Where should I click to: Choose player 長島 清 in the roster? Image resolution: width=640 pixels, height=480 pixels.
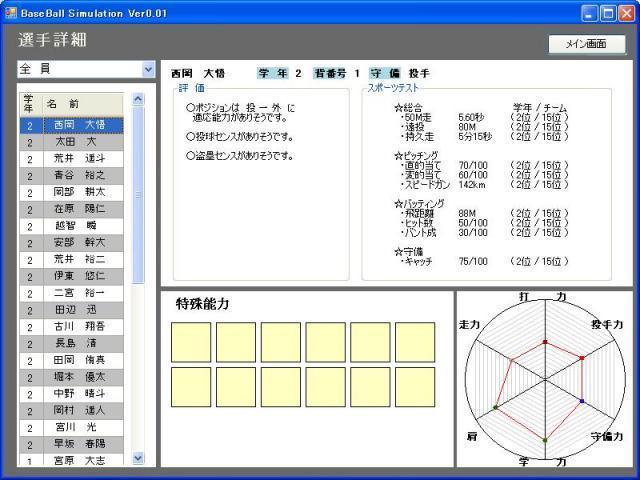(x=79, y=343)
